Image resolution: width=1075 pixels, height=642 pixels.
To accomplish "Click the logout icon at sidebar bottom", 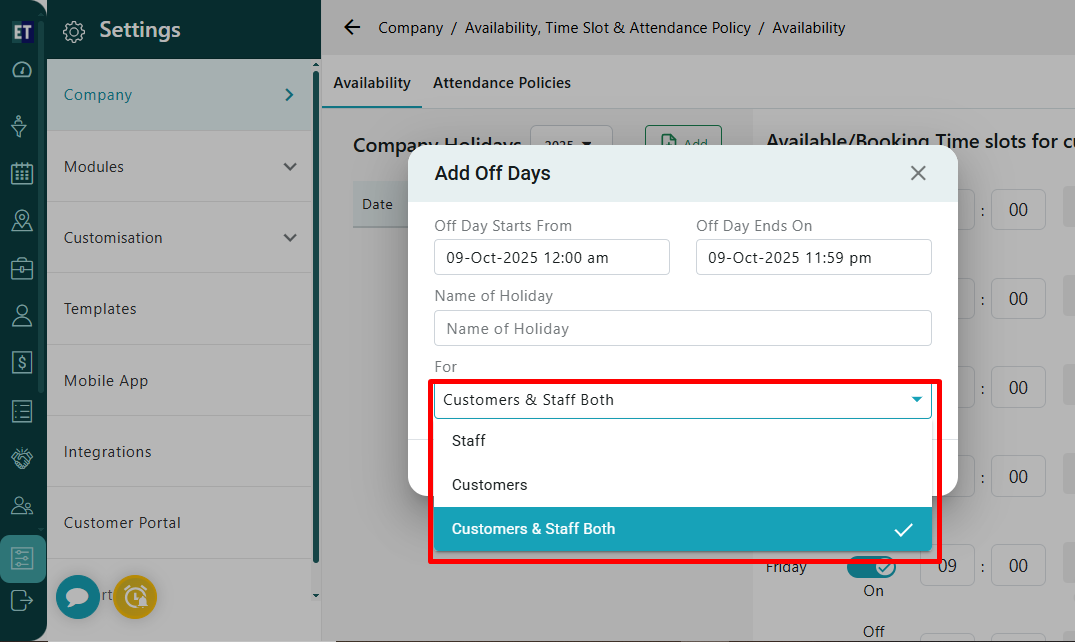I will click(x=22, y=600).
